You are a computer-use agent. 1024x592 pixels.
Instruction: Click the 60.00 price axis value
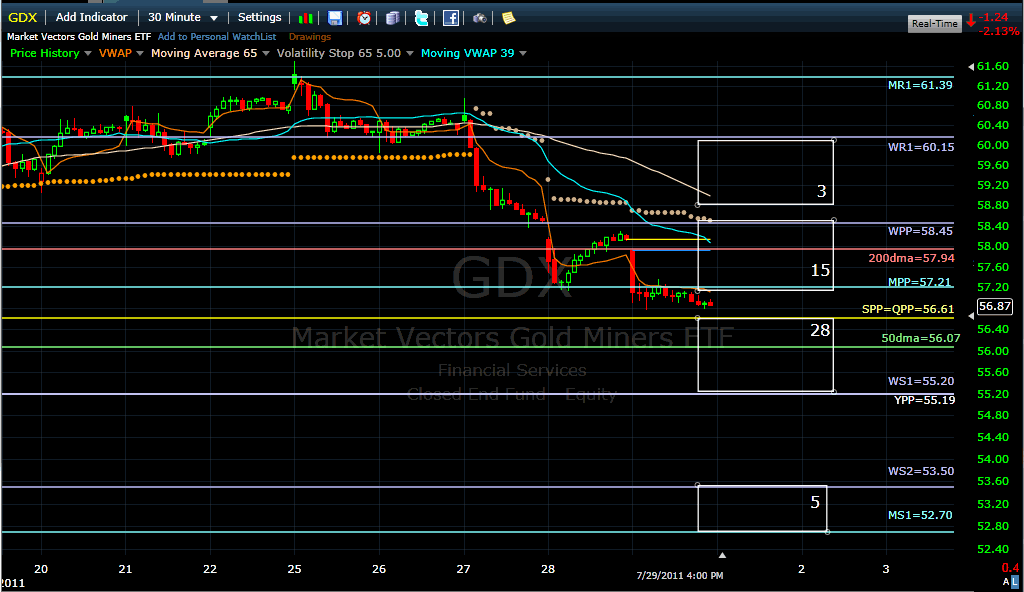993,145
